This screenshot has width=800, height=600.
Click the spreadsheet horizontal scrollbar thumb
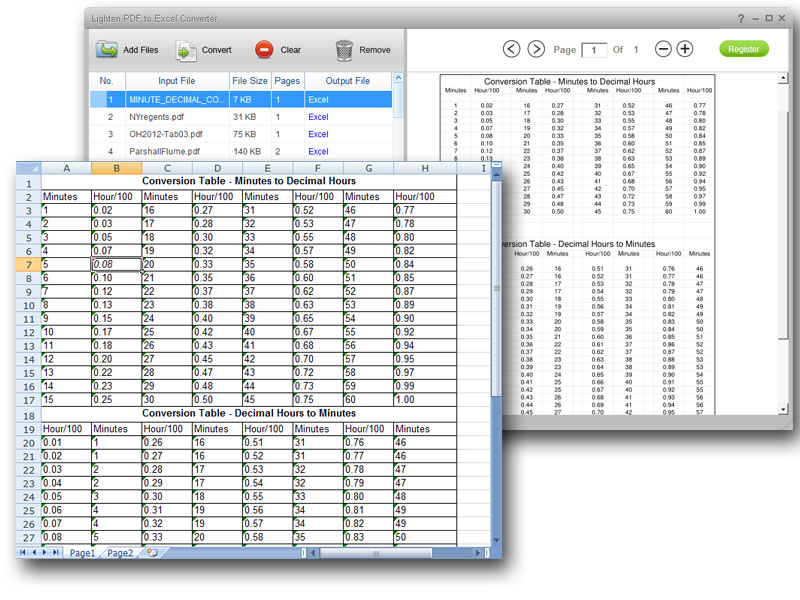[x=376, y=553]
